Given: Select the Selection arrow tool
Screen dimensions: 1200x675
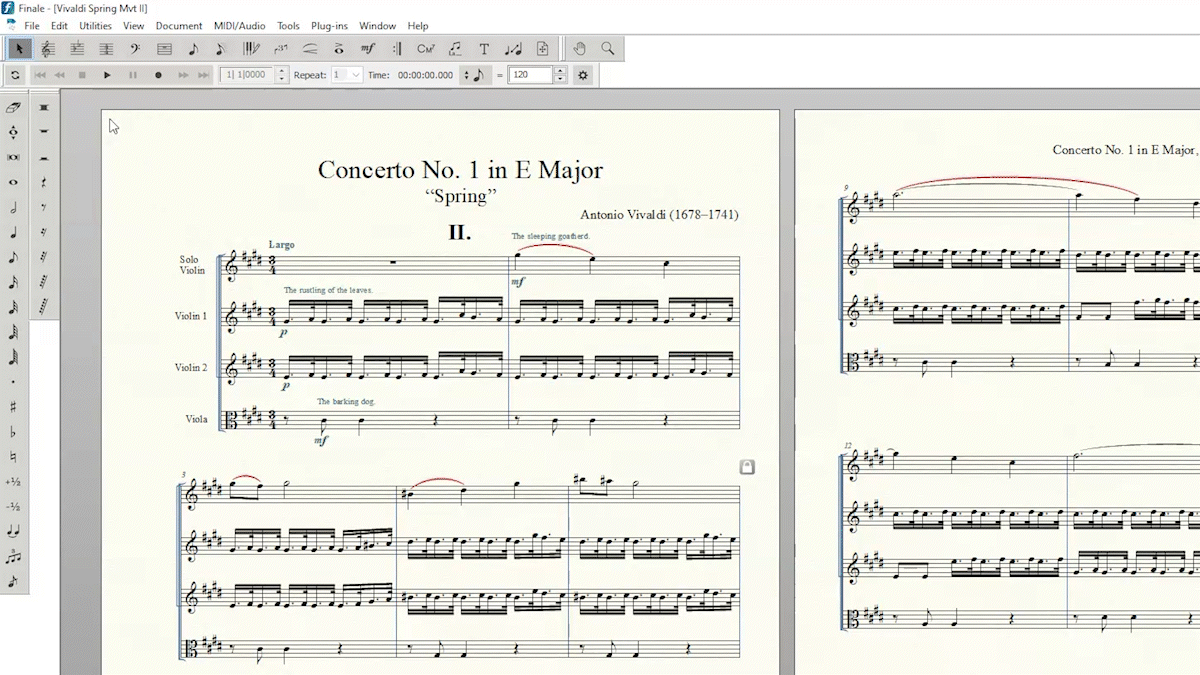Looking at the screenshot, I should tap(19, 48).
